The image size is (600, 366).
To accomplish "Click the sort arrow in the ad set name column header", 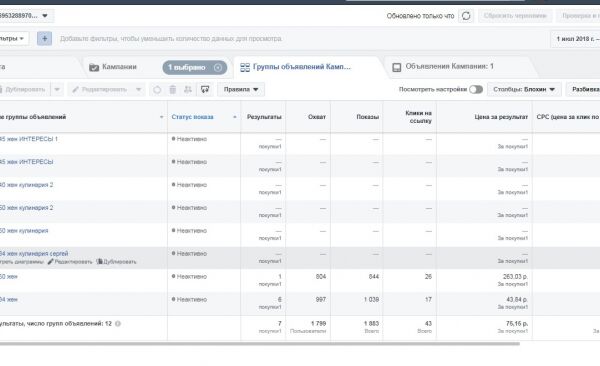I will coord(161,117).
